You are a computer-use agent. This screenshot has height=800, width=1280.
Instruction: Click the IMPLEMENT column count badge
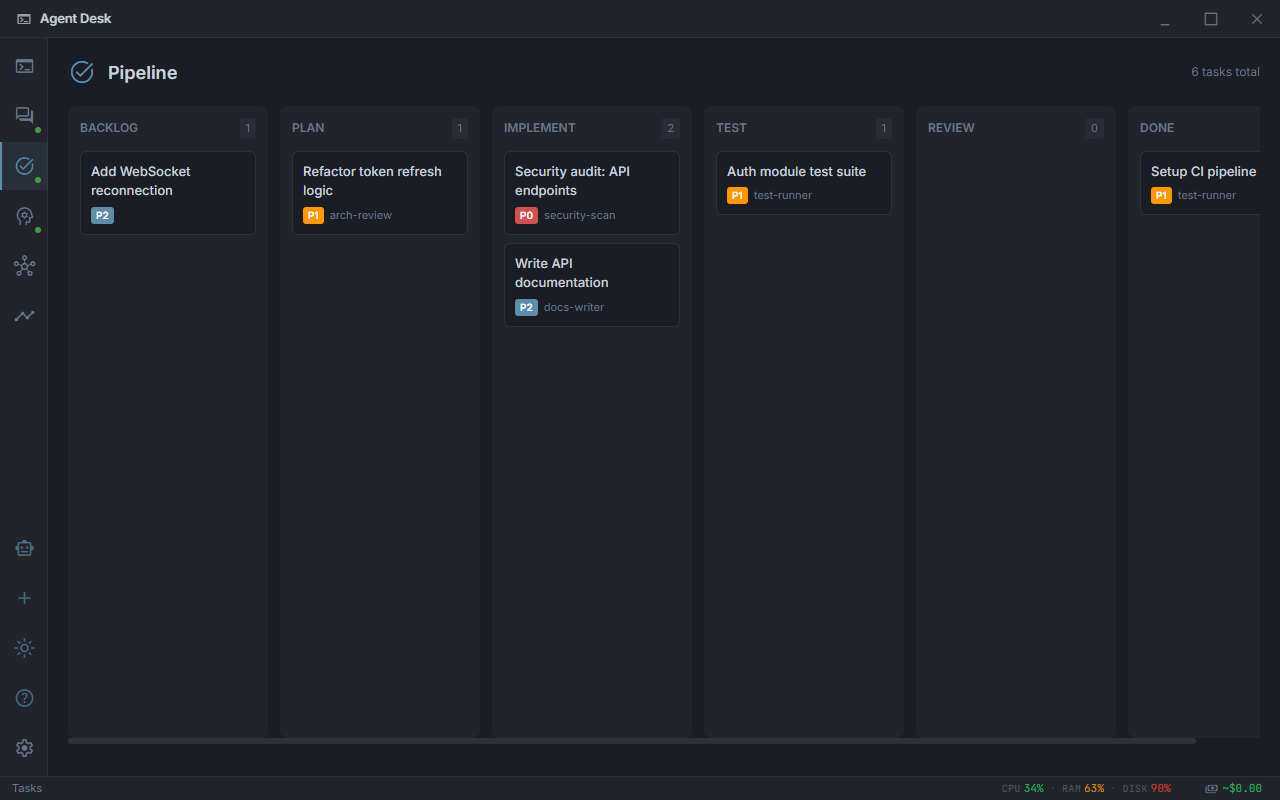pos(671,128)
